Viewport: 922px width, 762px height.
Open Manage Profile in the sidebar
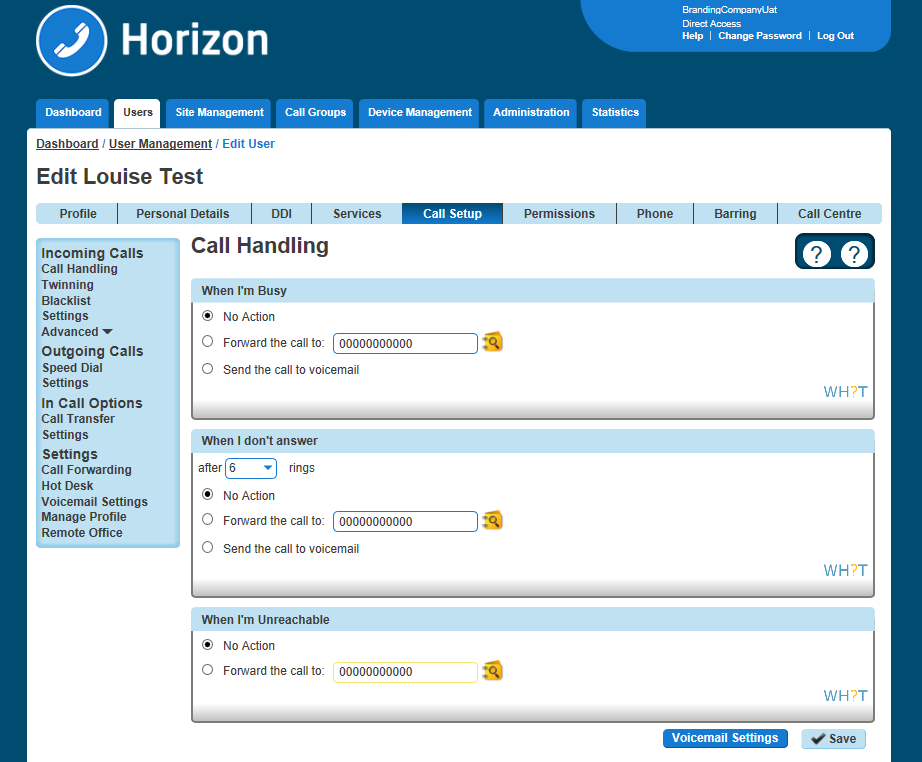click(x=83, y=517)
